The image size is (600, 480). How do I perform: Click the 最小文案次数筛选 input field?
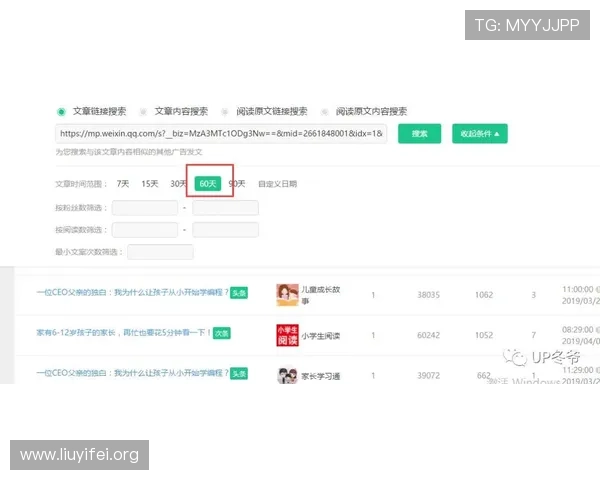point(160,252)
